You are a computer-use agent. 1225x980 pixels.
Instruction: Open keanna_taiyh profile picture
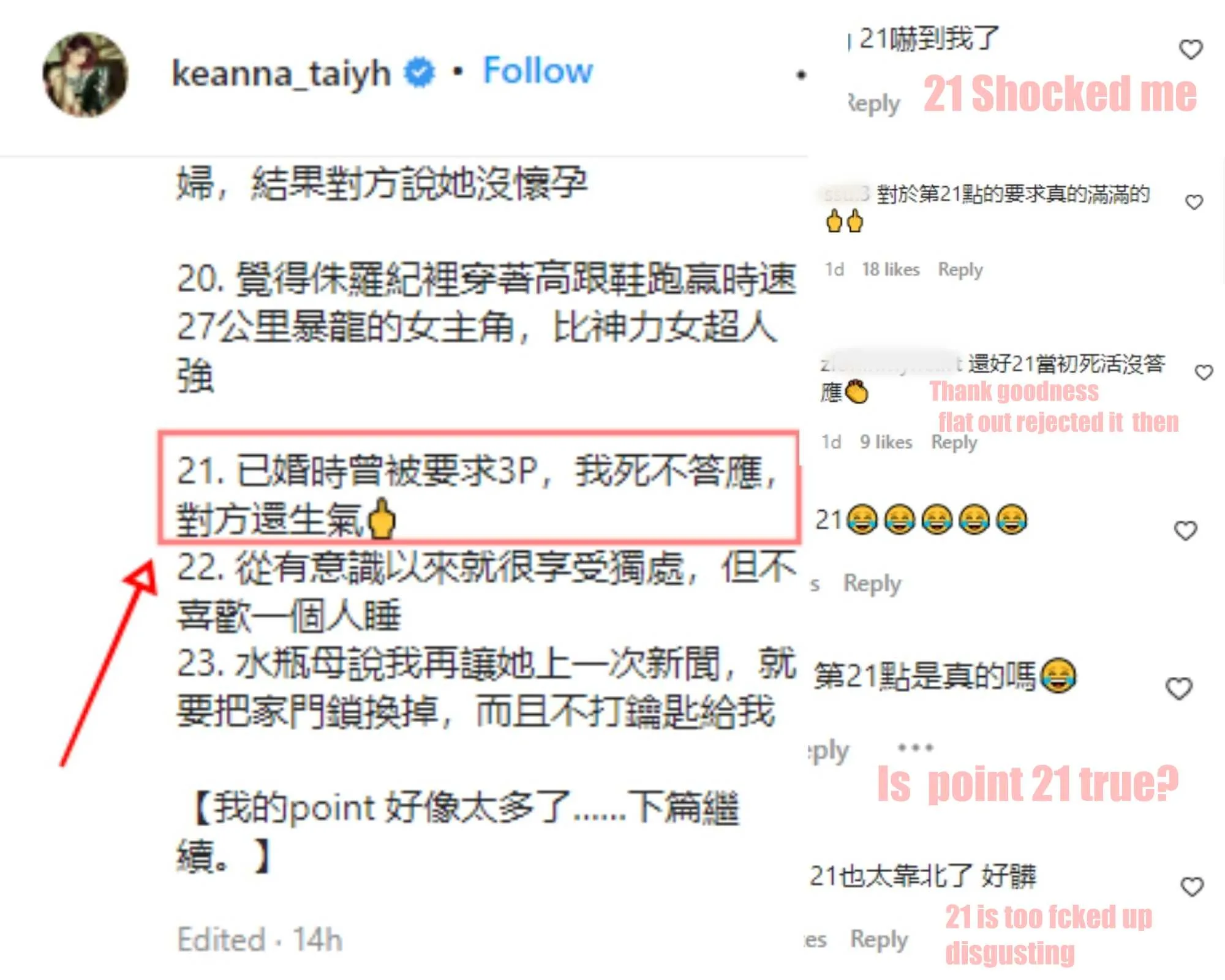[x=85, y=74]
